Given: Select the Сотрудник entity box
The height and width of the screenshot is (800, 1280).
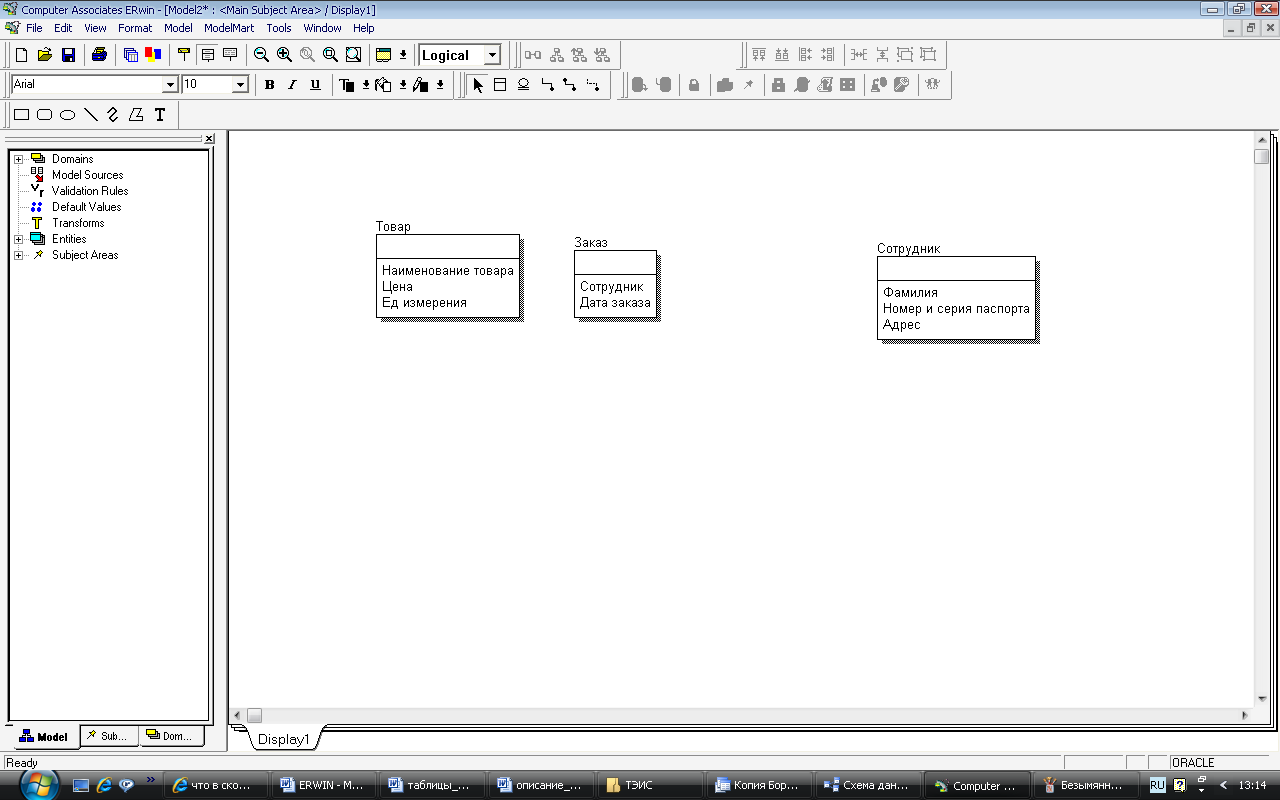Looking at the screenshot, I should 956,298.
